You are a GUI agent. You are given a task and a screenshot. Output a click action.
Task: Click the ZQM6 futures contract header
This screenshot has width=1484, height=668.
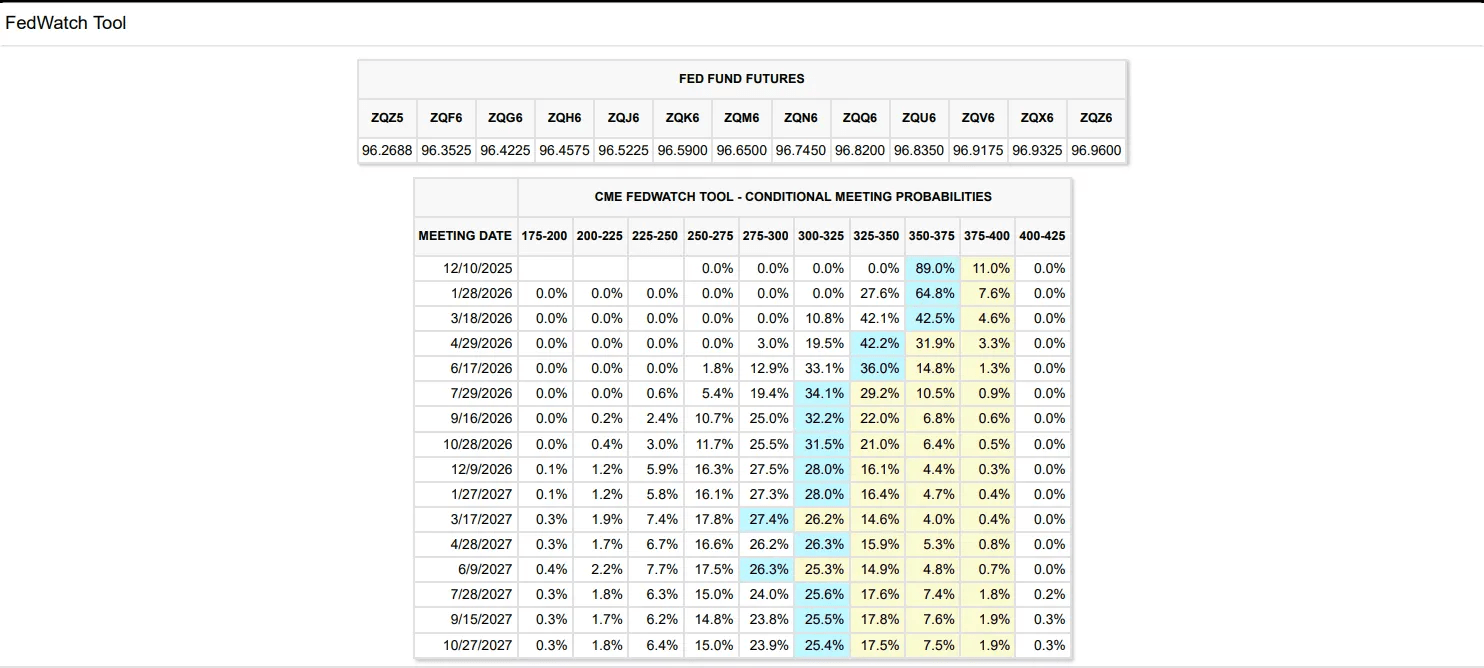(741, 118)
